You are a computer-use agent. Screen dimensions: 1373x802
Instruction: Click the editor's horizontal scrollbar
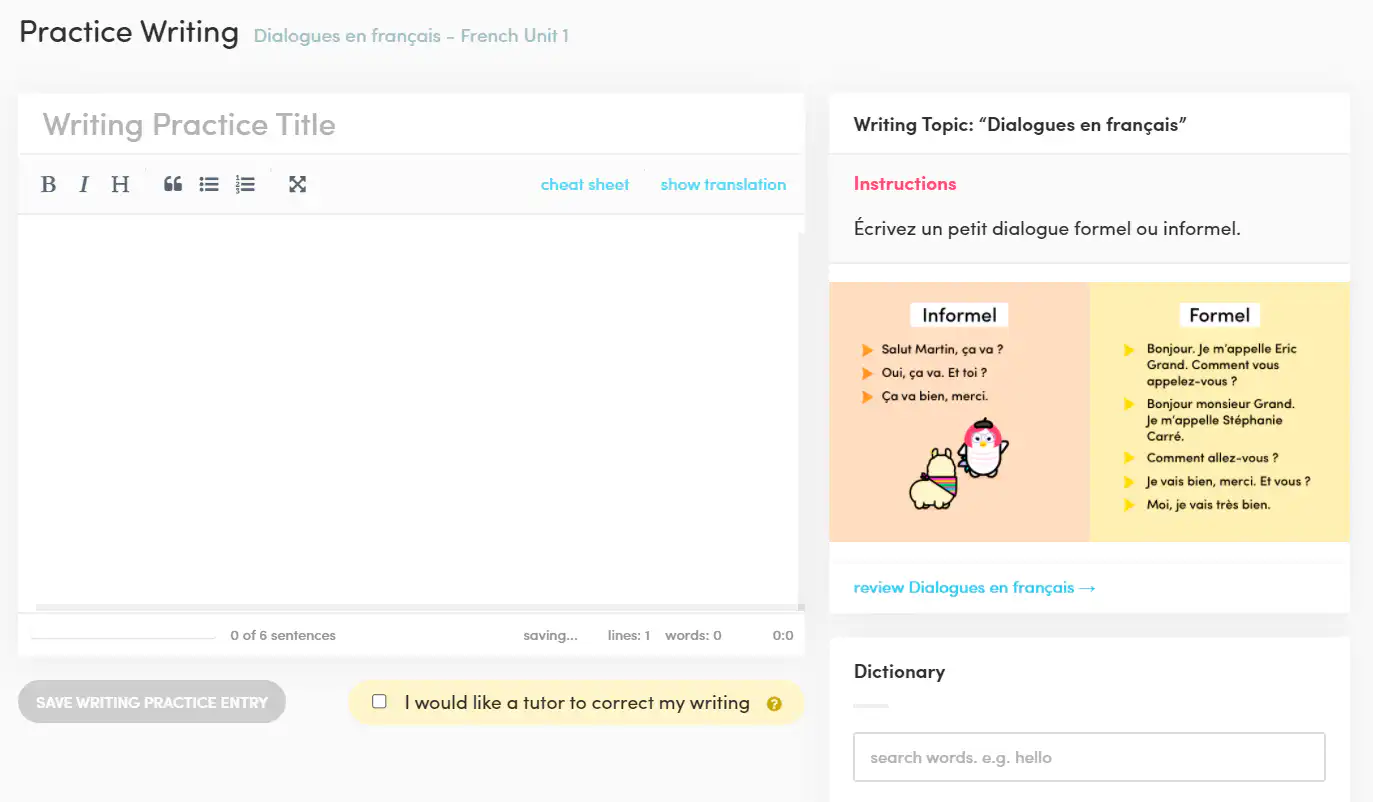click(x=420, y=607)
